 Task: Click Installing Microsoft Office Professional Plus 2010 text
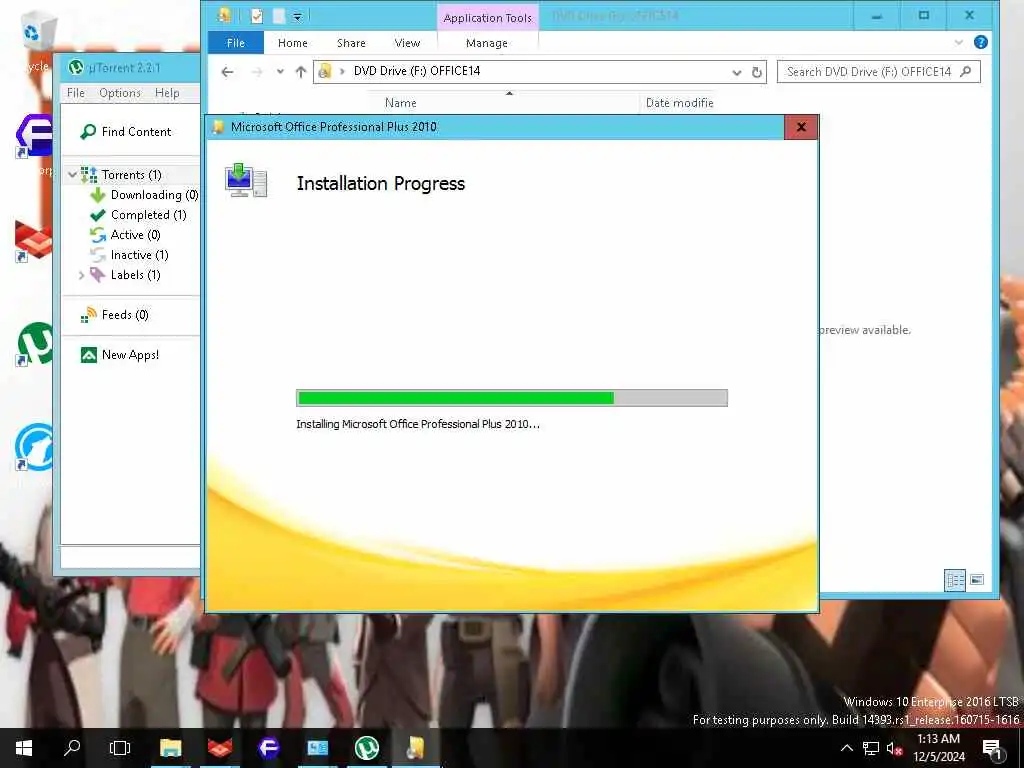(417, 424)
